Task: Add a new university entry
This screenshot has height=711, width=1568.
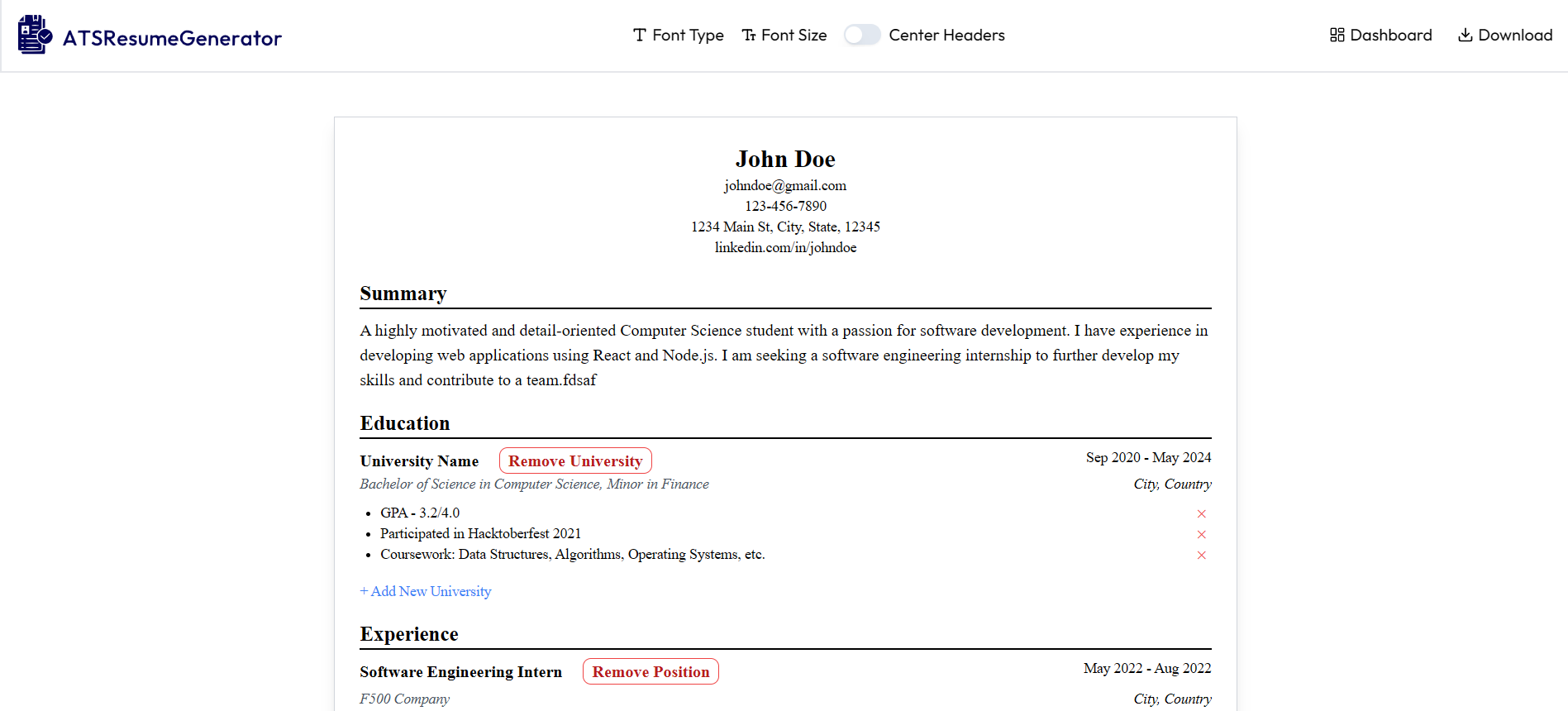Action: click(x=426, y=592)
